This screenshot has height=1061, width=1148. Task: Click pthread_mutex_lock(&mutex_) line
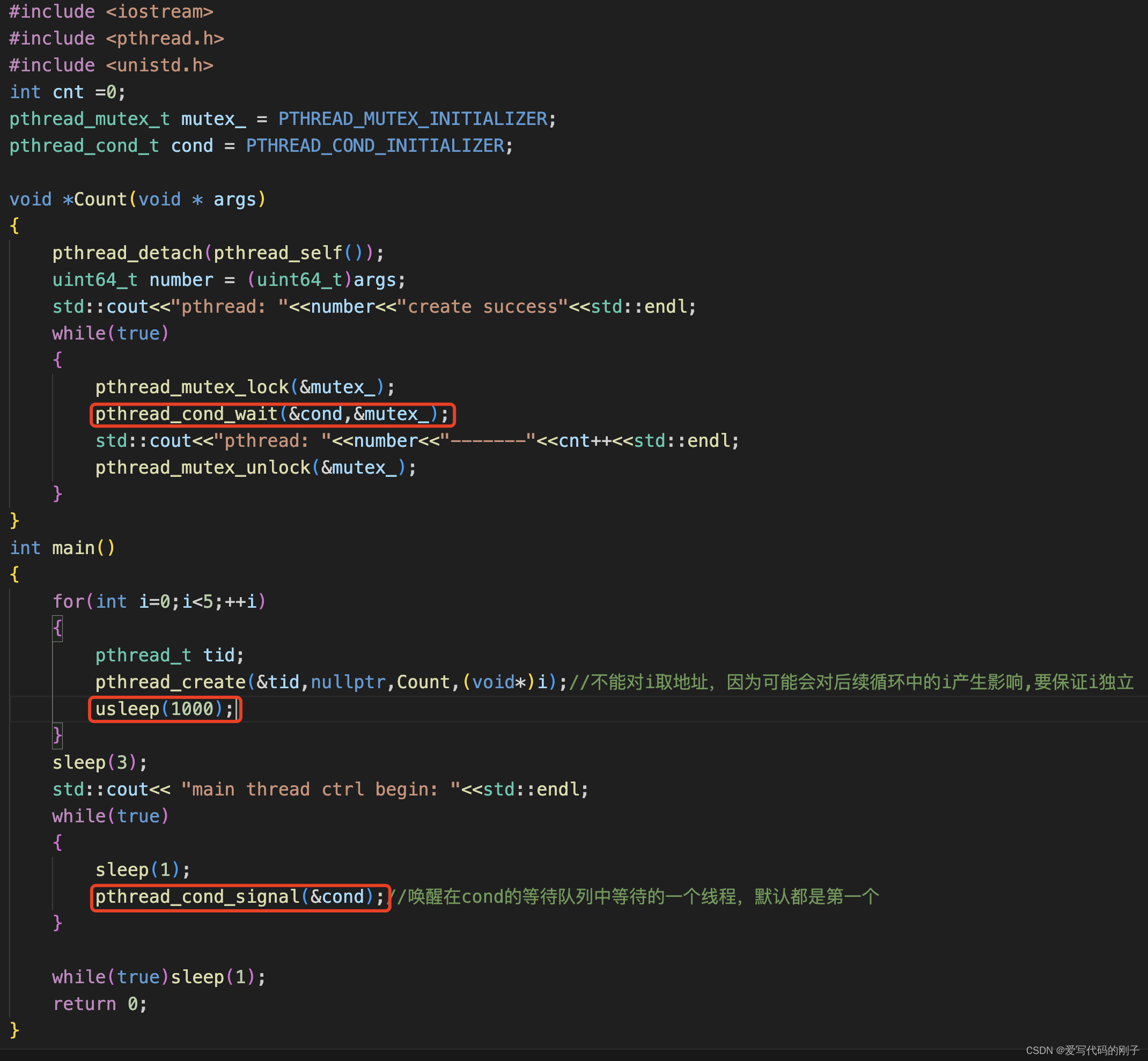[245, 387]
